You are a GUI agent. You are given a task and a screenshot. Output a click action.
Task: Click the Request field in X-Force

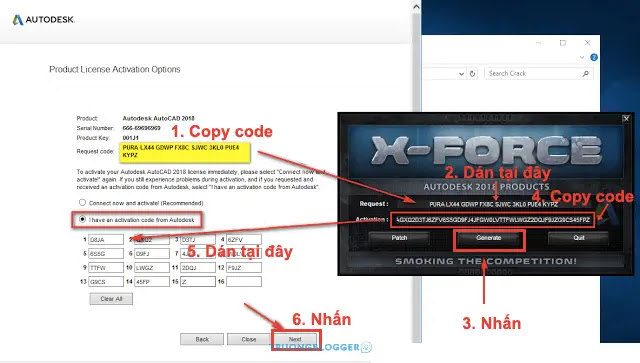point(493,204)
